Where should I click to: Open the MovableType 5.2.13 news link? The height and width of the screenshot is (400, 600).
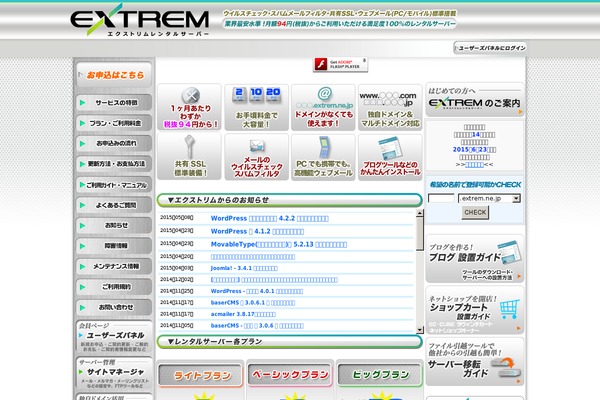279,244
